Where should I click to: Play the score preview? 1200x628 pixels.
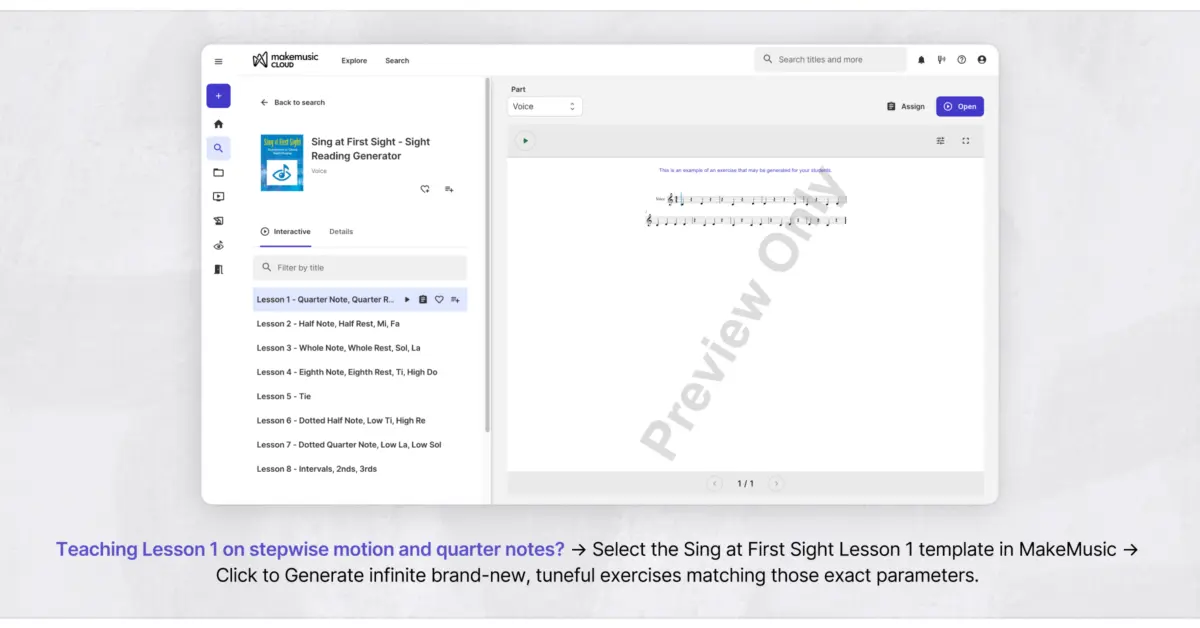point(525,141)
